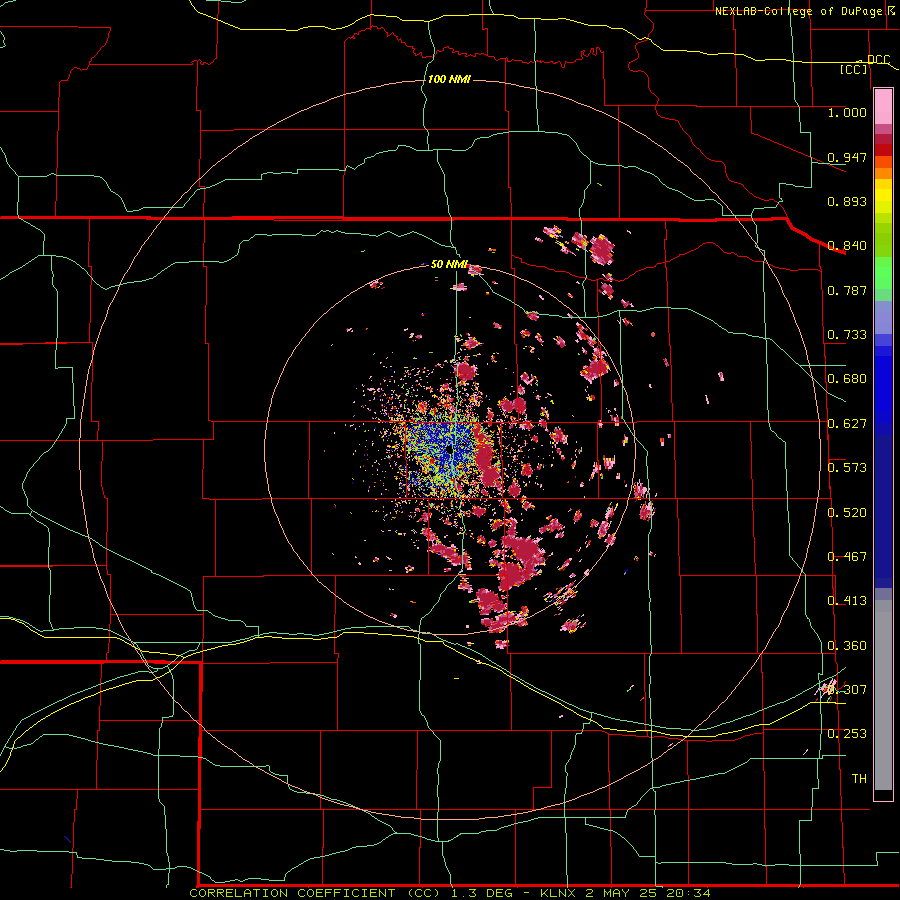Click the KLNX station identifier in caption
Image resolution: width=900 pixels, height=900 pixels.
[x=560, y=893]
